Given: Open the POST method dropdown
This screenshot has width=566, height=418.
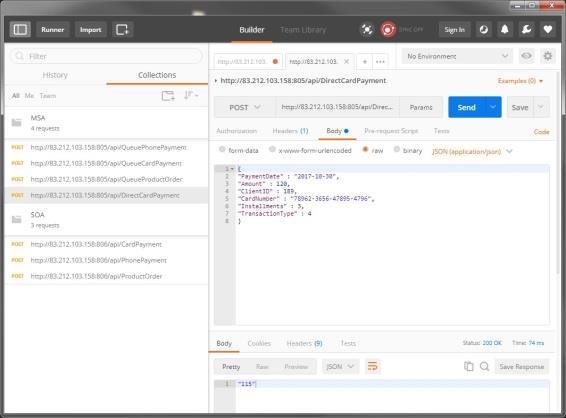Looking at the screenshot, I should point(245,107).
